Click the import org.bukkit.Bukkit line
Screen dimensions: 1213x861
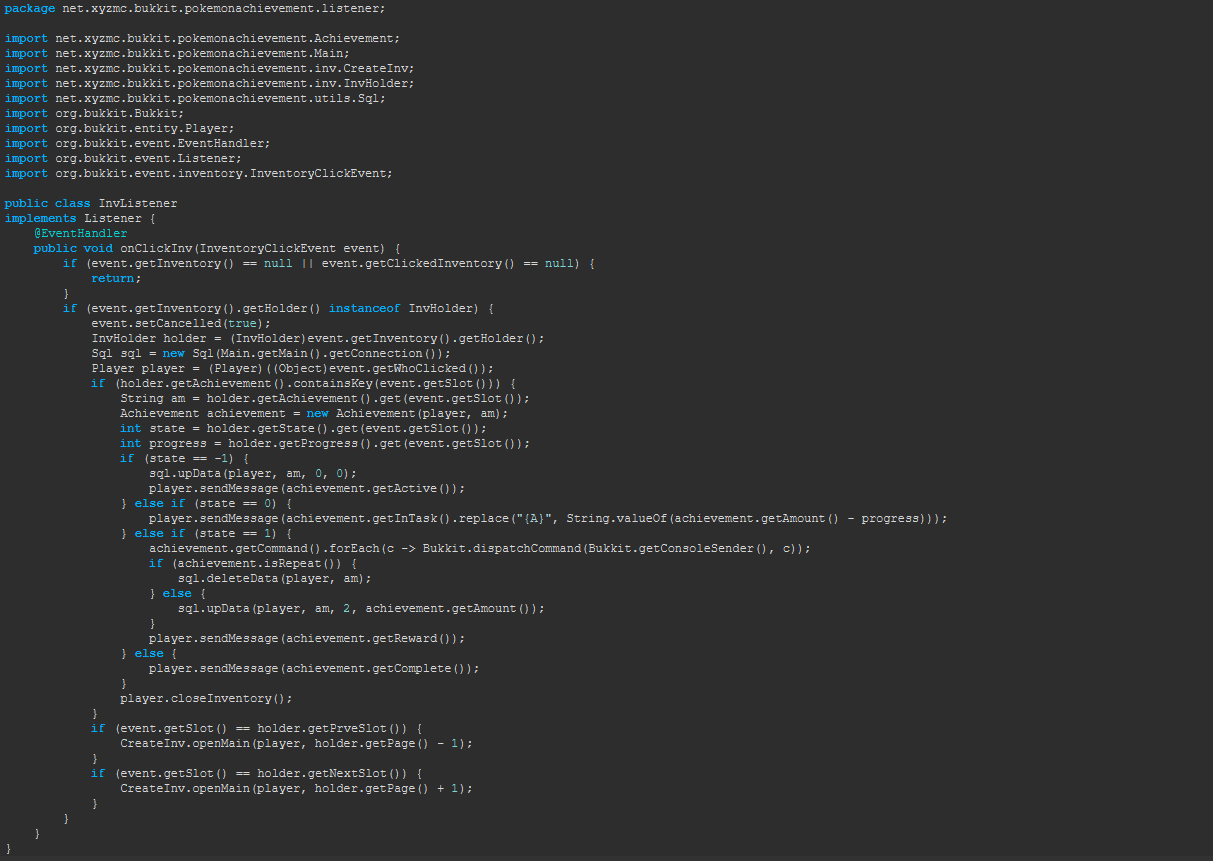pyautogui.click(x=95, y=113)
